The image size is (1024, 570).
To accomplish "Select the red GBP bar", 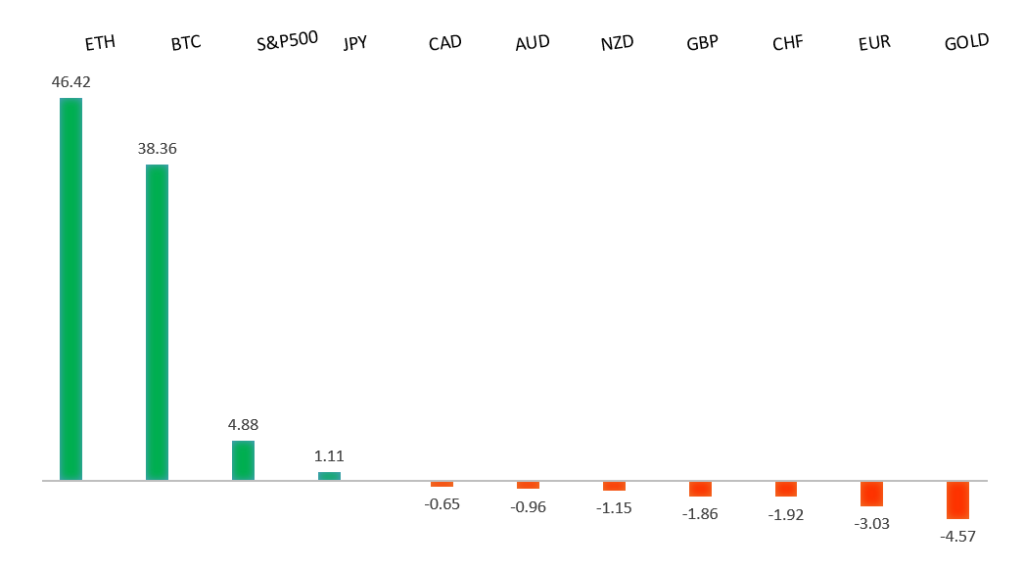I will coord(700,489).
